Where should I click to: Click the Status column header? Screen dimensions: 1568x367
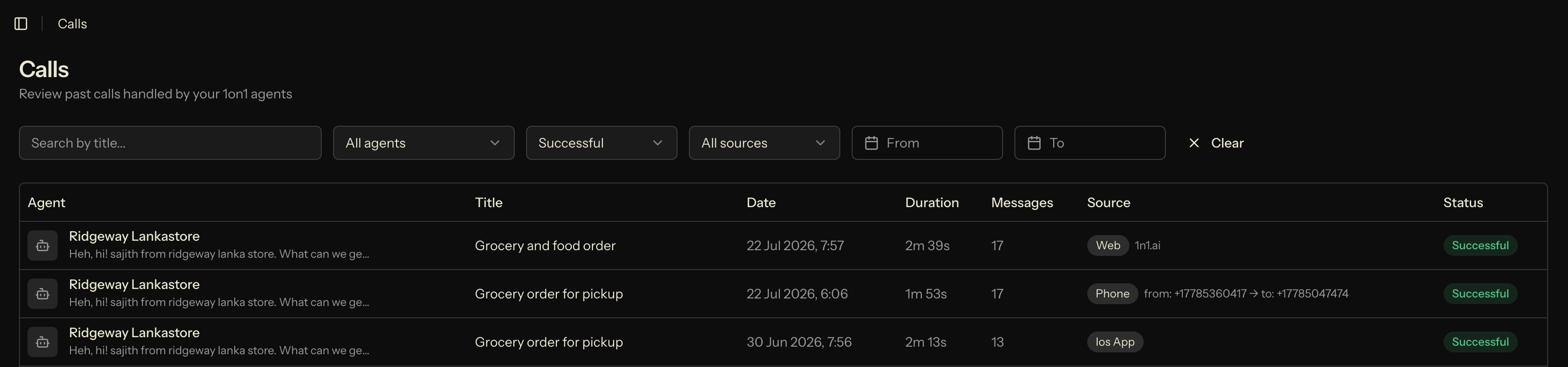tap(1462, 203)
